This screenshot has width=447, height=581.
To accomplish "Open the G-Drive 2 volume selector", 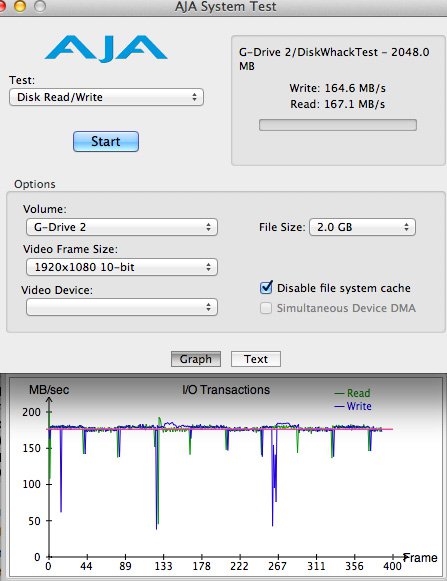I will tap(122, 227).
